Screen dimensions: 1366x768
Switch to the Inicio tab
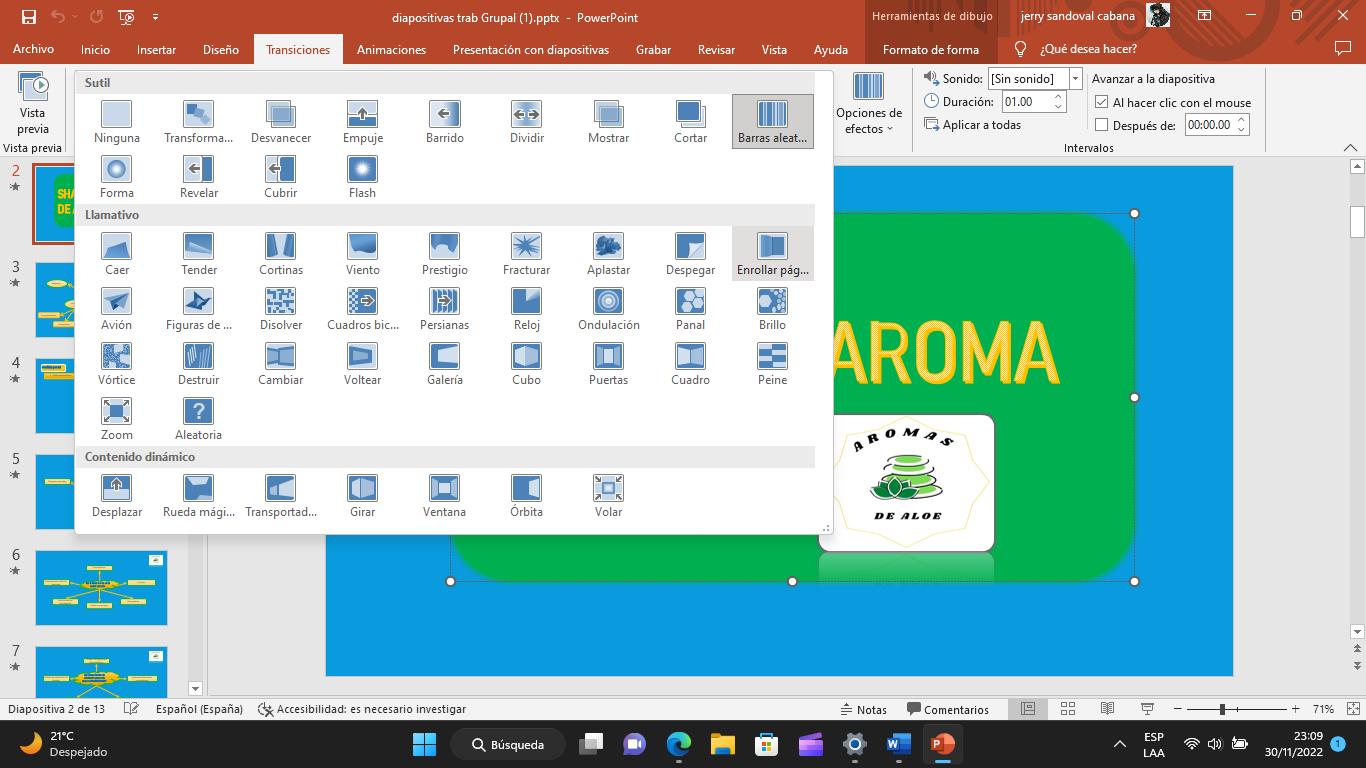coord(95,49)
